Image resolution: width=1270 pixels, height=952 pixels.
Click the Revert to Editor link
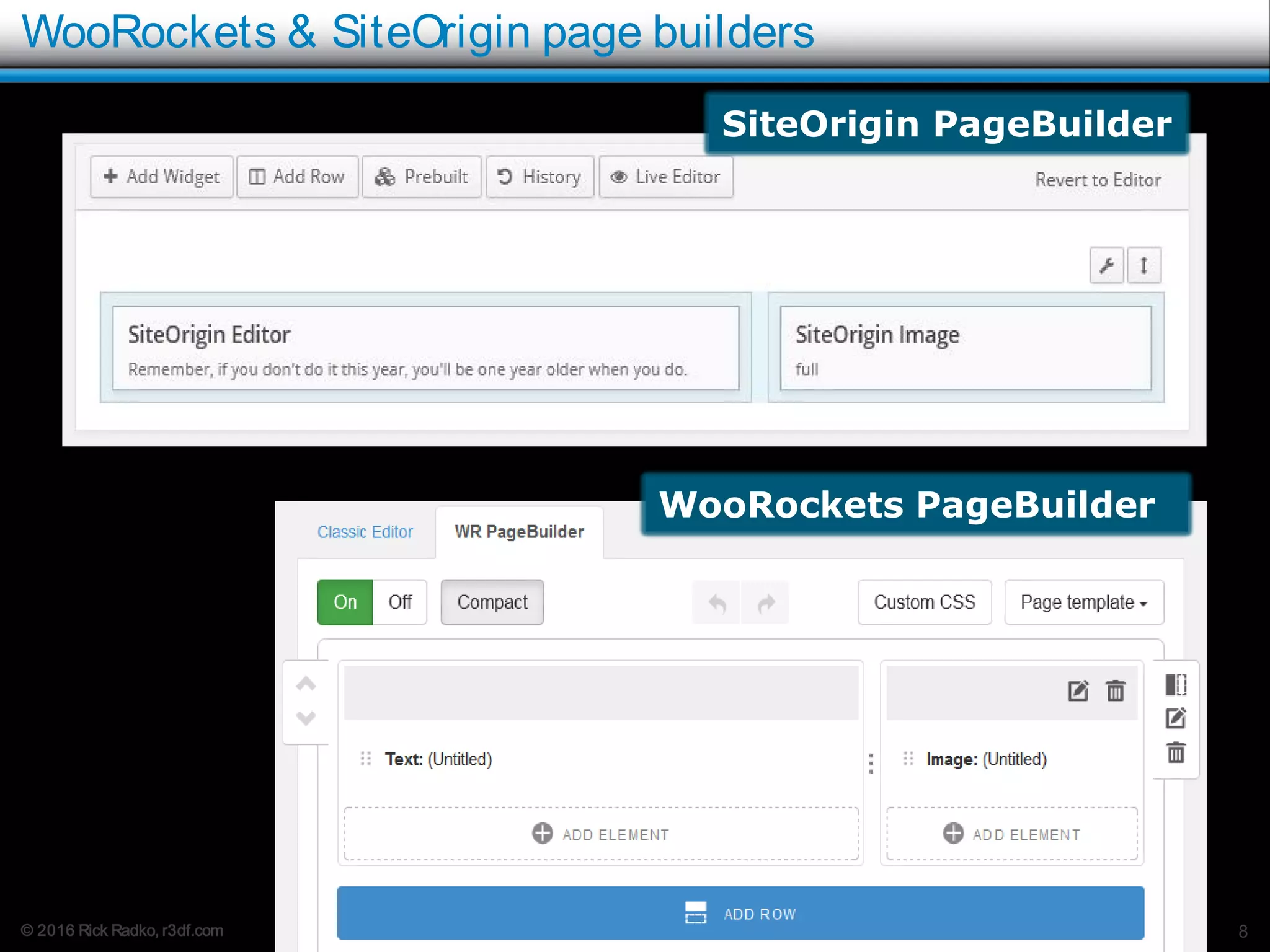tap(1098, 180)
